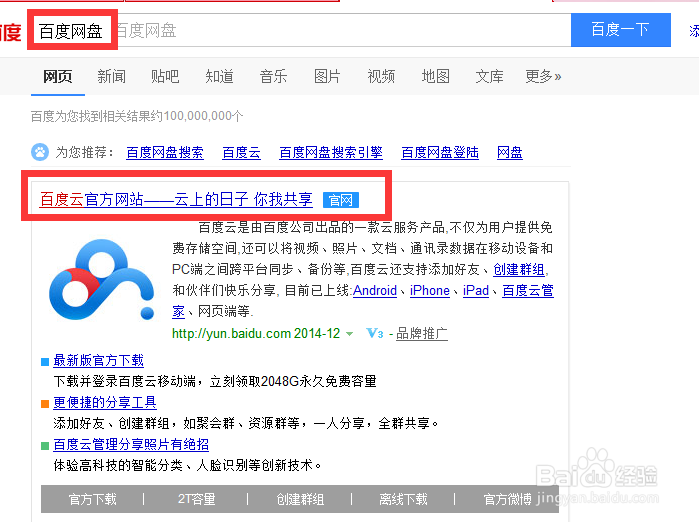Click the recommended link 百度云

coord(241,152)
